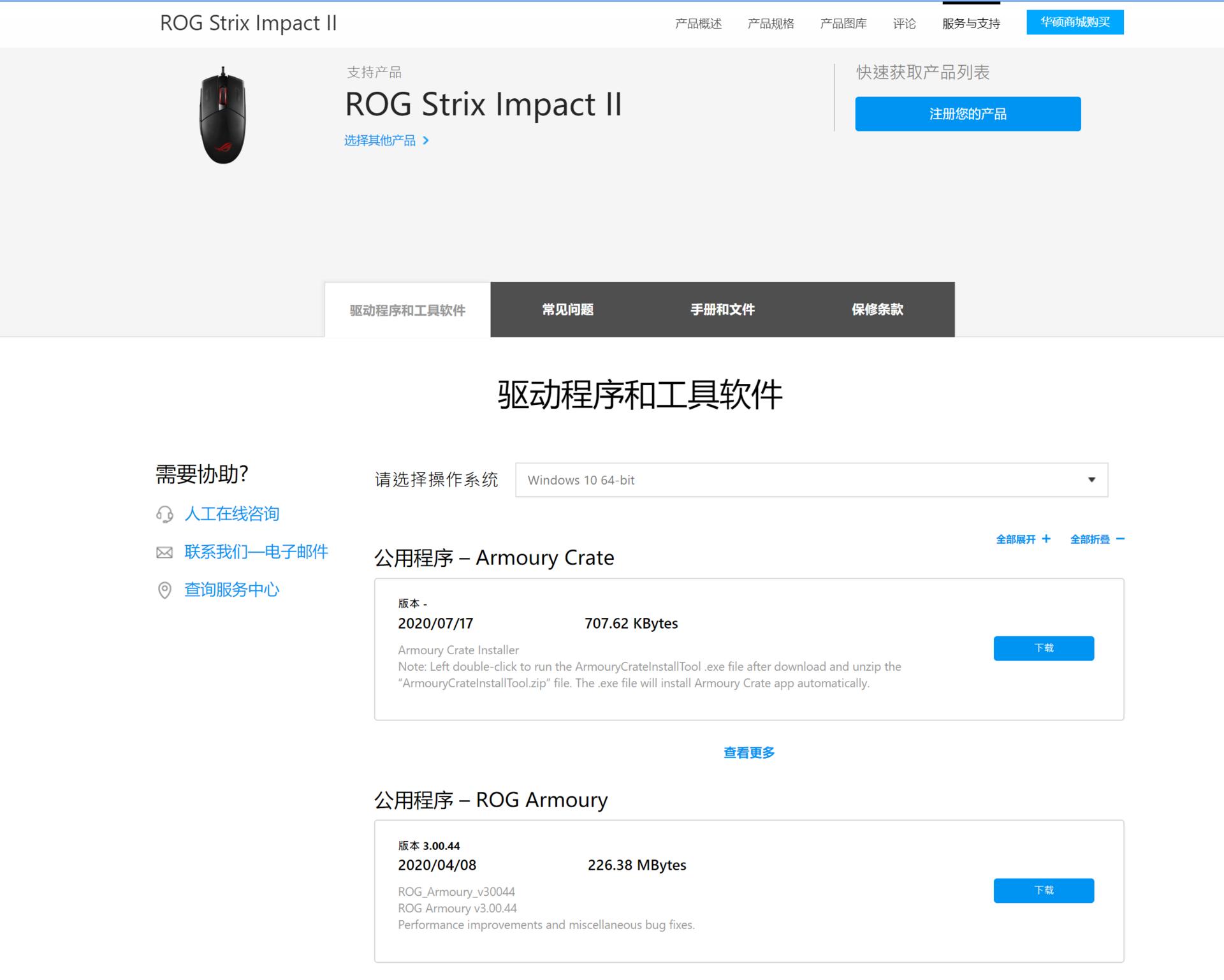Click the dropdown arrow on the OS selector
This screenshot has width=1224, height=980.
(x=1091, y=479)
